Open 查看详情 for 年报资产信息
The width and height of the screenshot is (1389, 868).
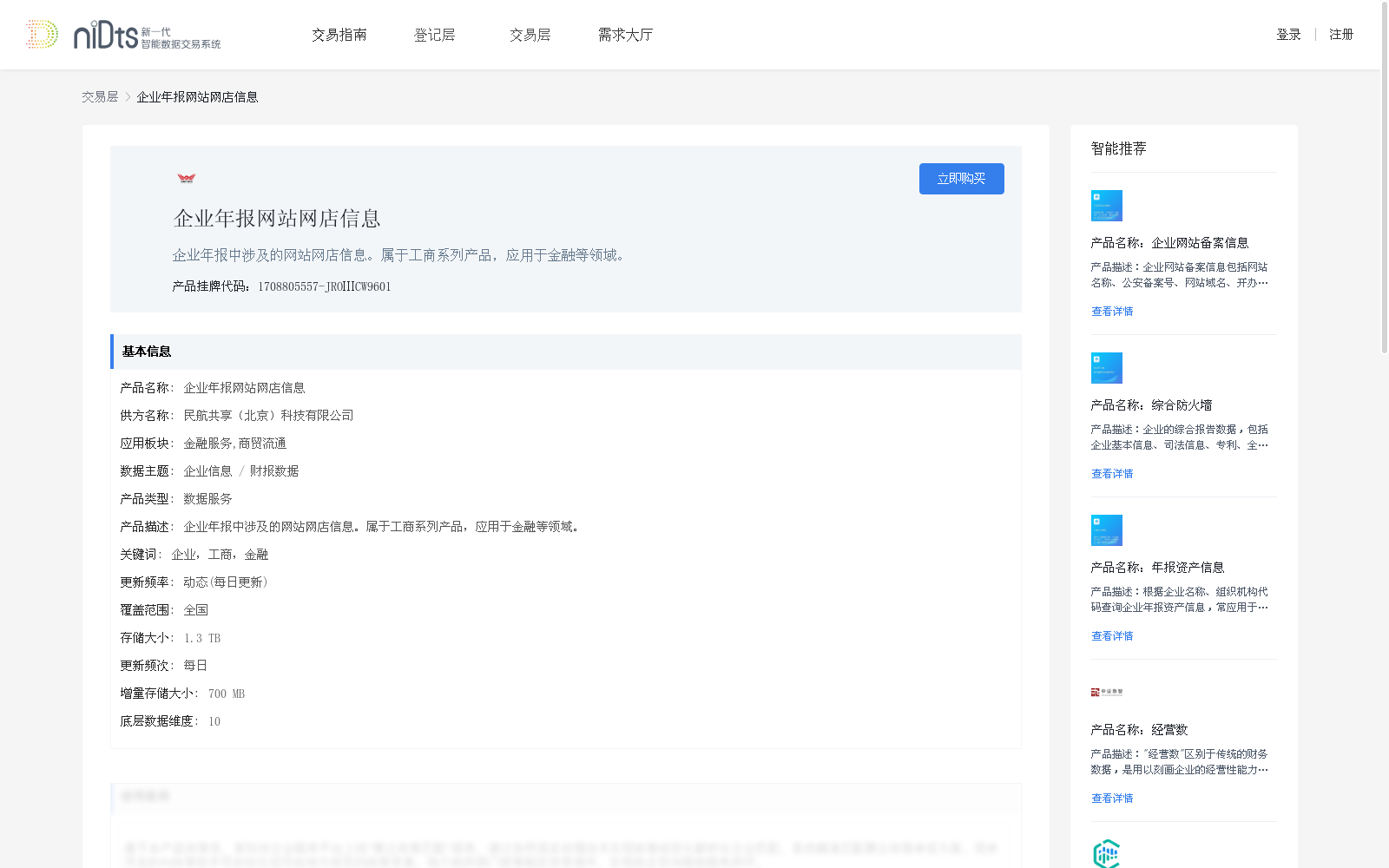pos(1112,636)
